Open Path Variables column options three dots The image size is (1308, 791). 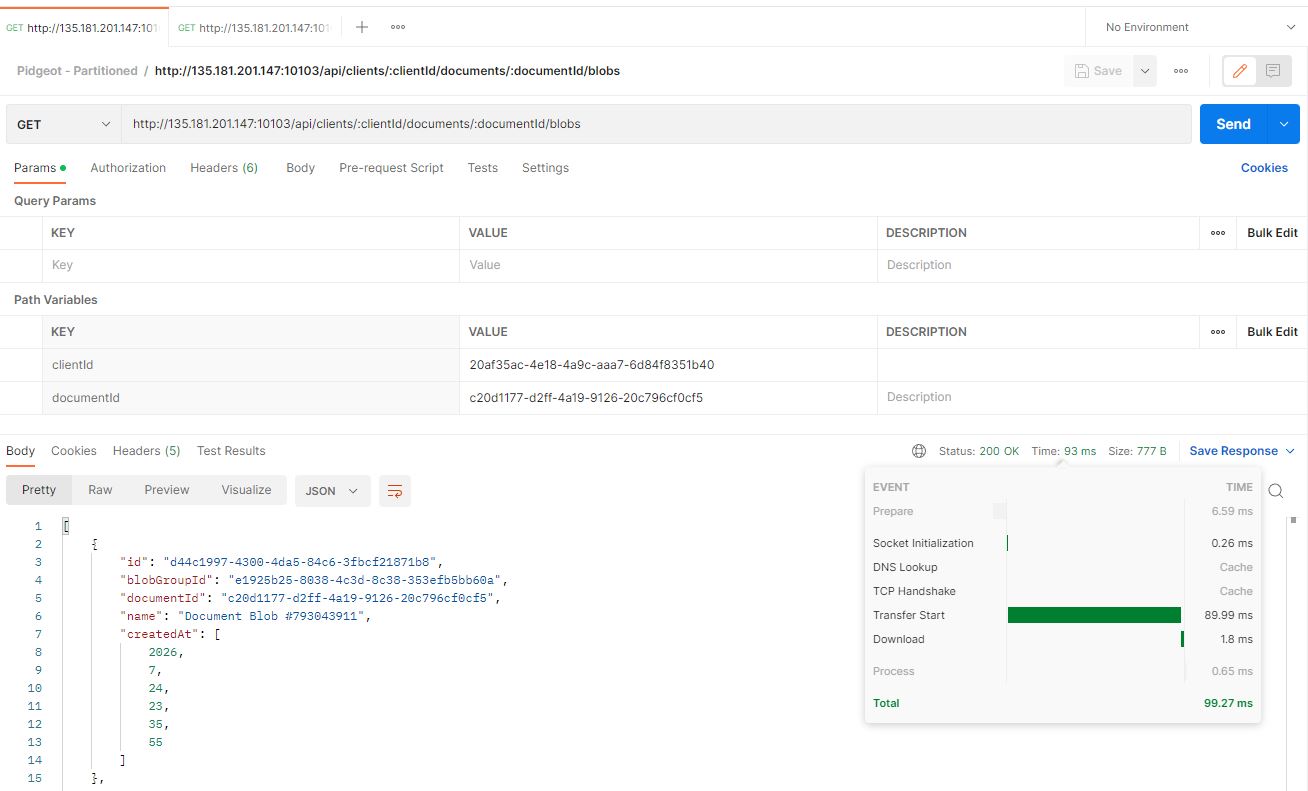pyautogui.click(x=1218, y=332)
